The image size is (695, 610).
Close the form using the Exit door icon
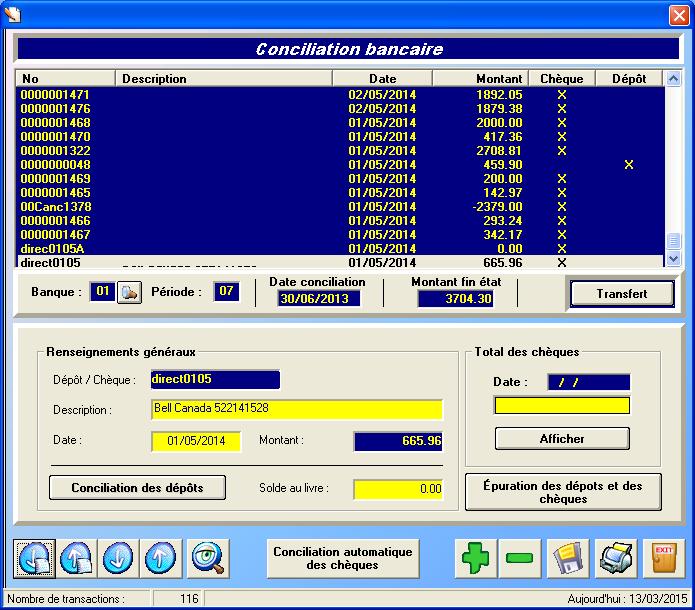tap(662, 558)
